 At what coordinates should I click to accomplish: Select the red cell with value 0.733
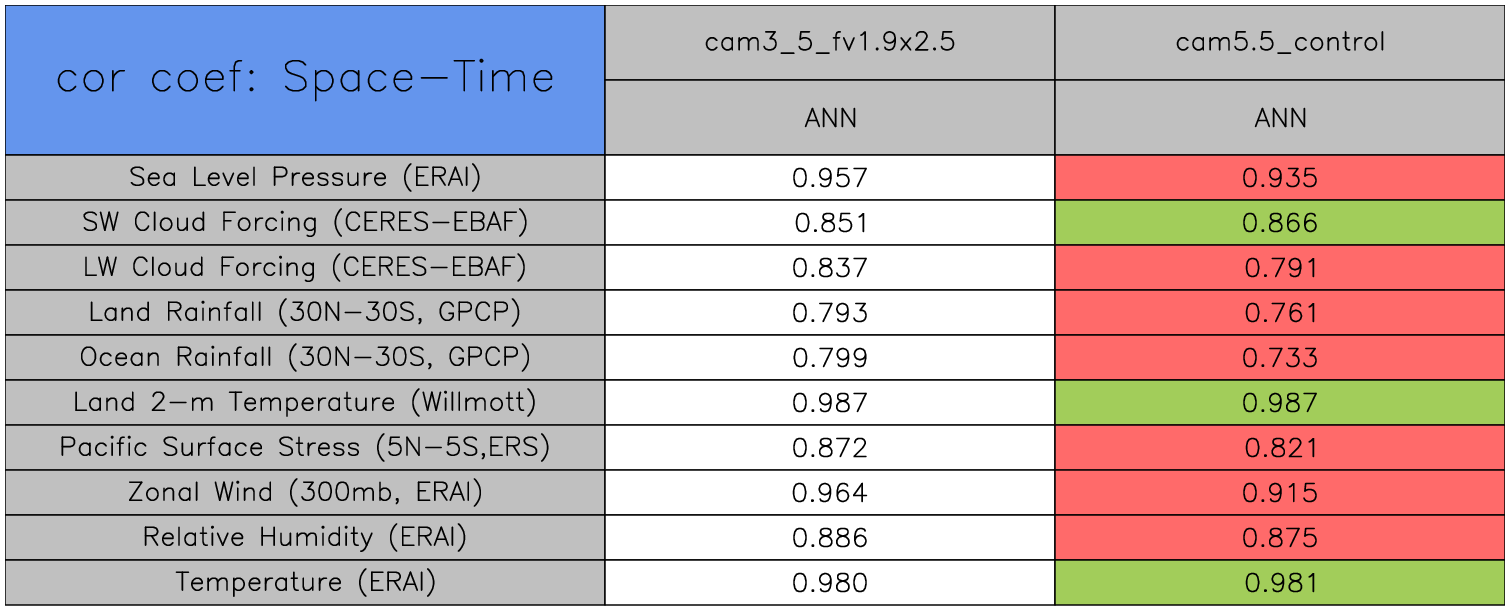pos(1280,358)
